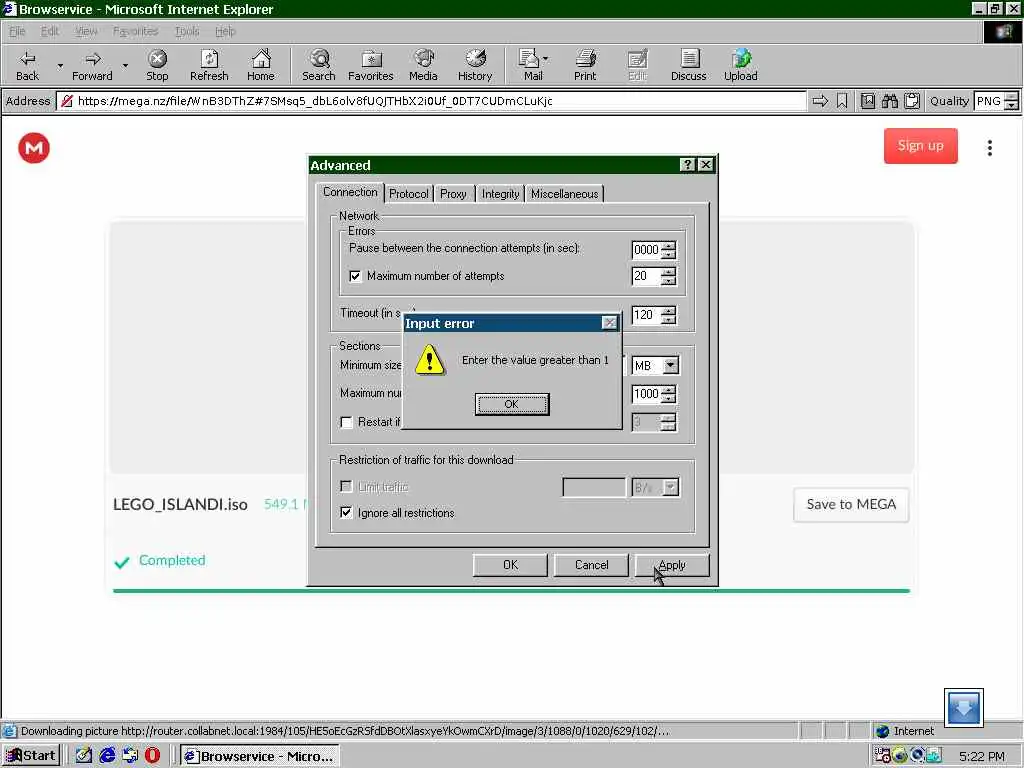
Task: Switch to the Integrity tab
Action: (500, 194)
